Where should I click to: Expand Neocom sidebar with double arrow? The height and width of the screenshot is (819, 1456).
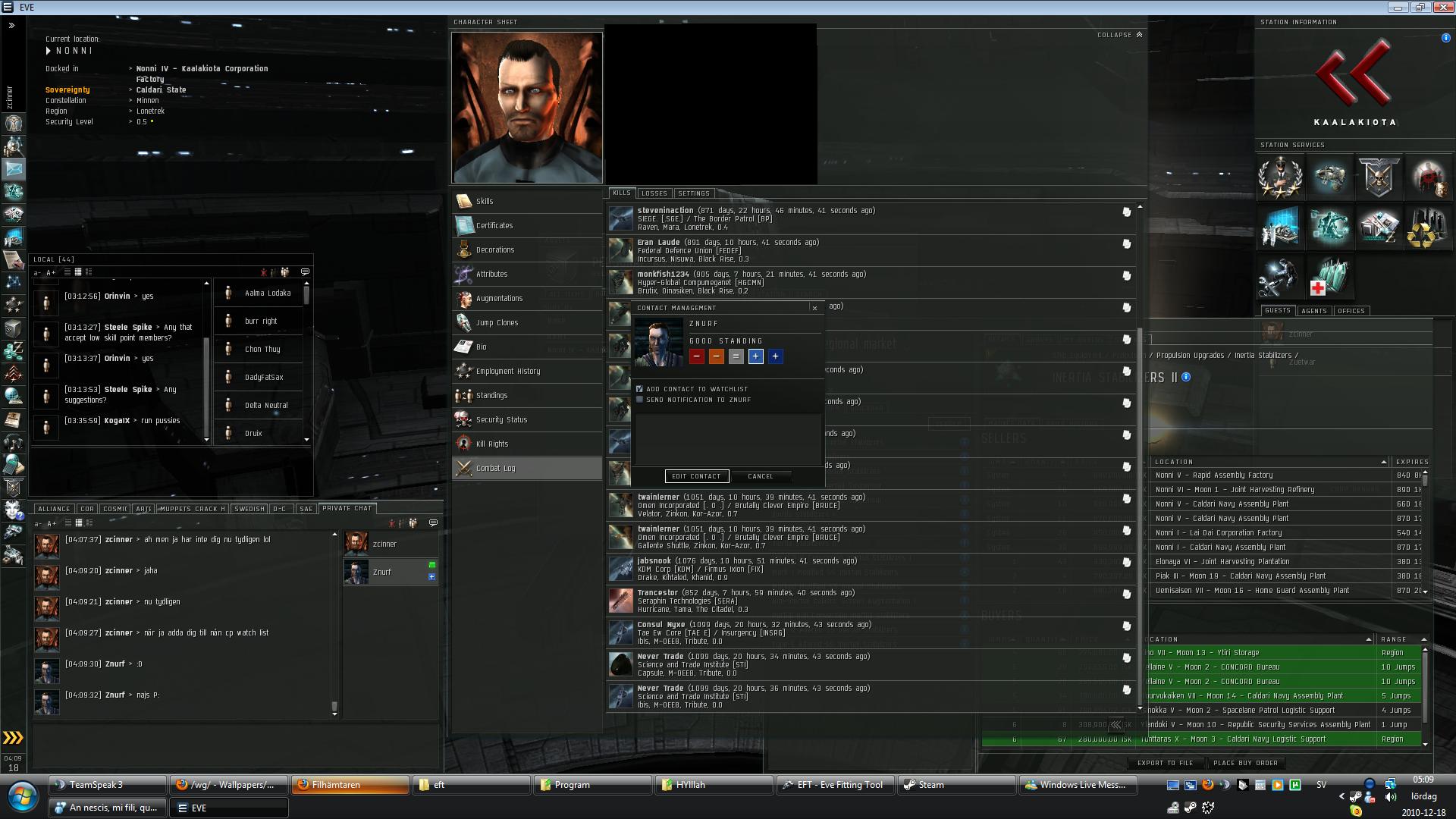click(x=11, y=25)
